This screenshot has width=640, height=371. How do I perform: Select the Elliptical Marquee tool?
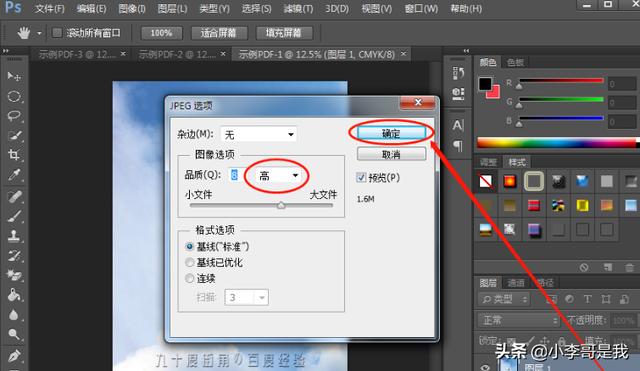(x=13, y=96)
